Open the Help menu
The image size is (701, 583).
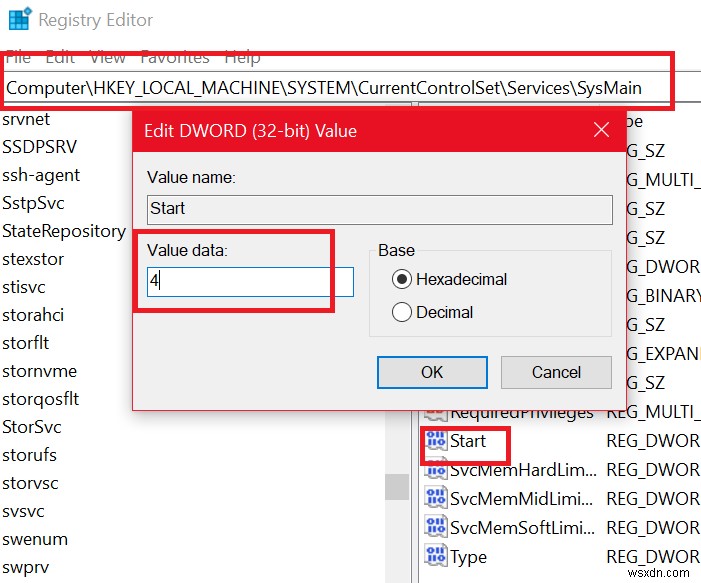[x=243, y=57]
